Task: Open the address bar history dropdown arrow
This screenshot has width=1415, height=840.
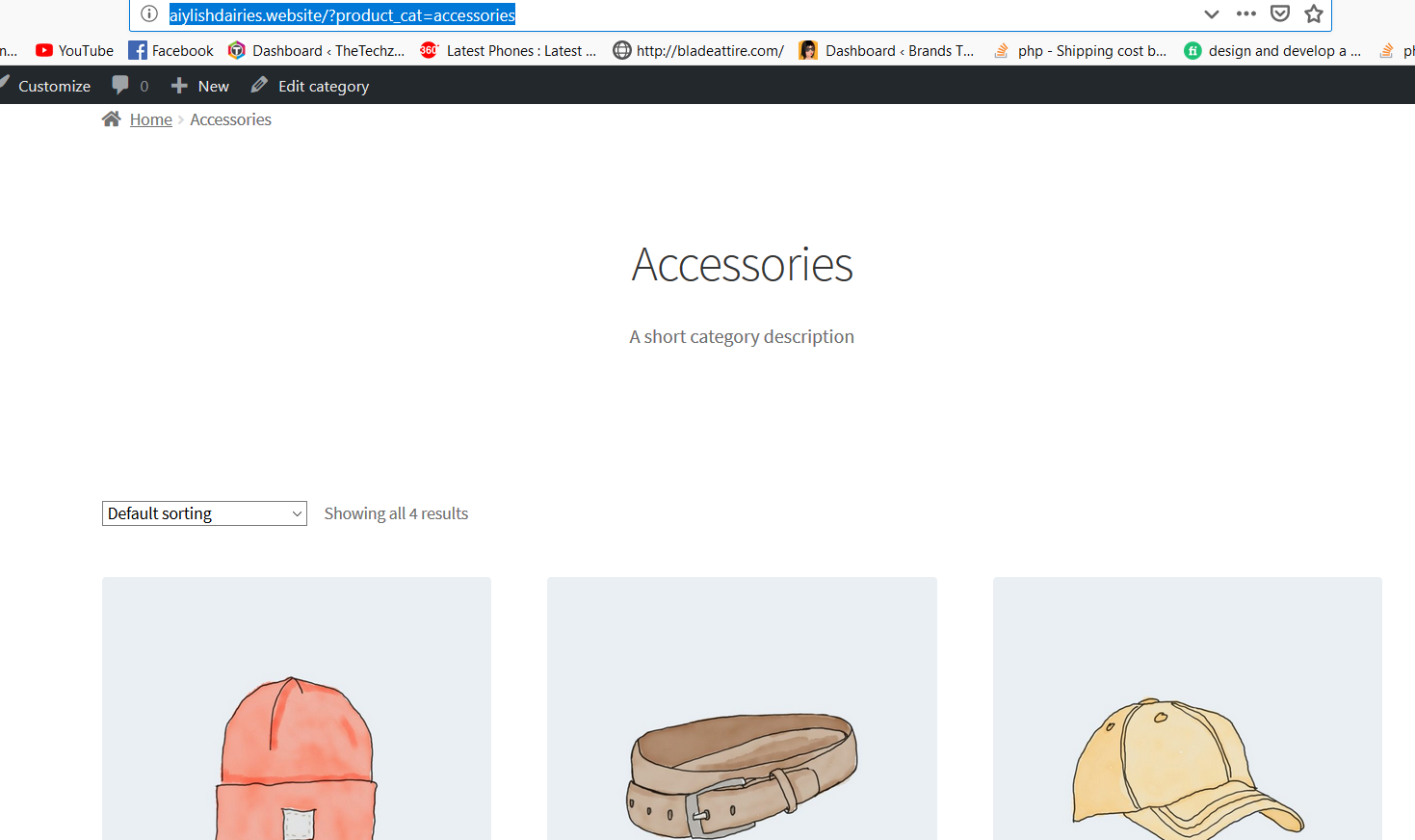Action: pos(1212,14)
